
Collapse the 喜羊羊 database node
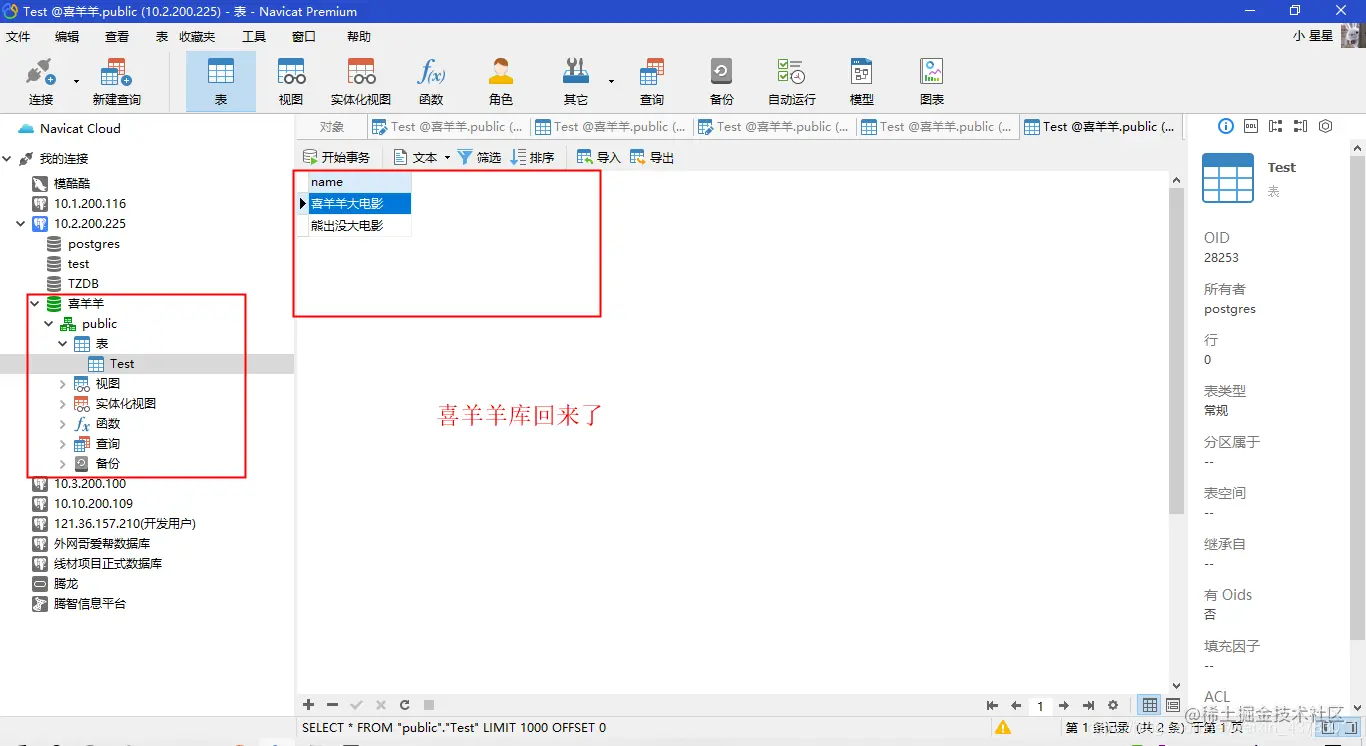pyautogui.click(x=35, y=303)
